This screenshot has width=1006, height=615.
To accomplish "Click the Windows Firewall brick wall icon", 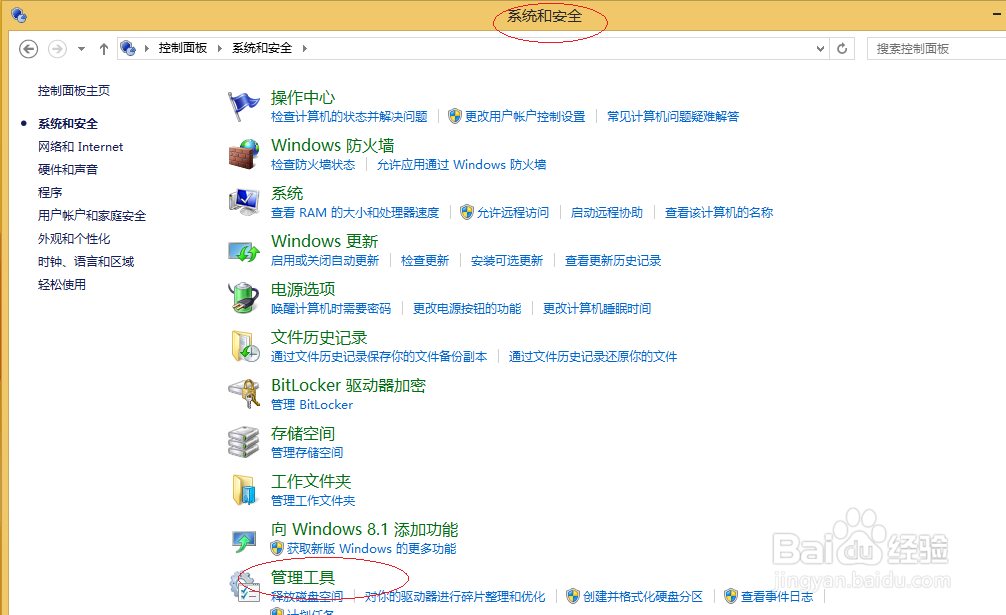I will click(244, 155).
